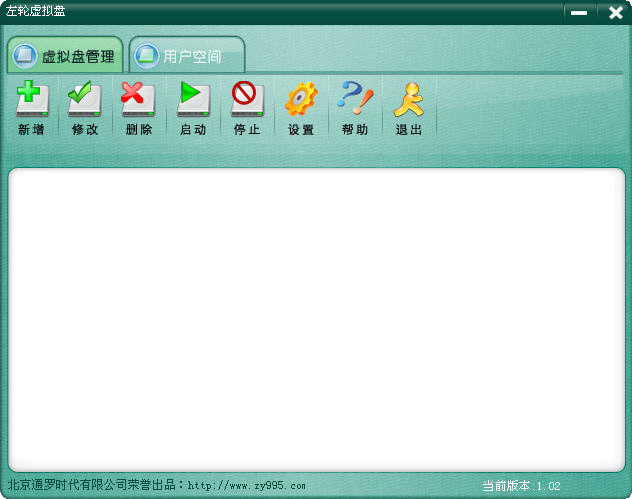Image resolution: width=632 pixels, height=499 pixels.
Task: Stop the virtual disk with 停止 icon
Action: (247, 100)
